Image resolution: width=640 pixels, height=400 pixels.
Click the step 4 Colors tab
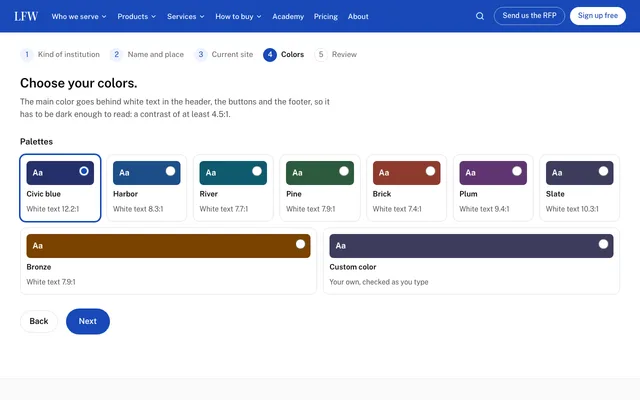pyautogui.click(x=284, y=54)
